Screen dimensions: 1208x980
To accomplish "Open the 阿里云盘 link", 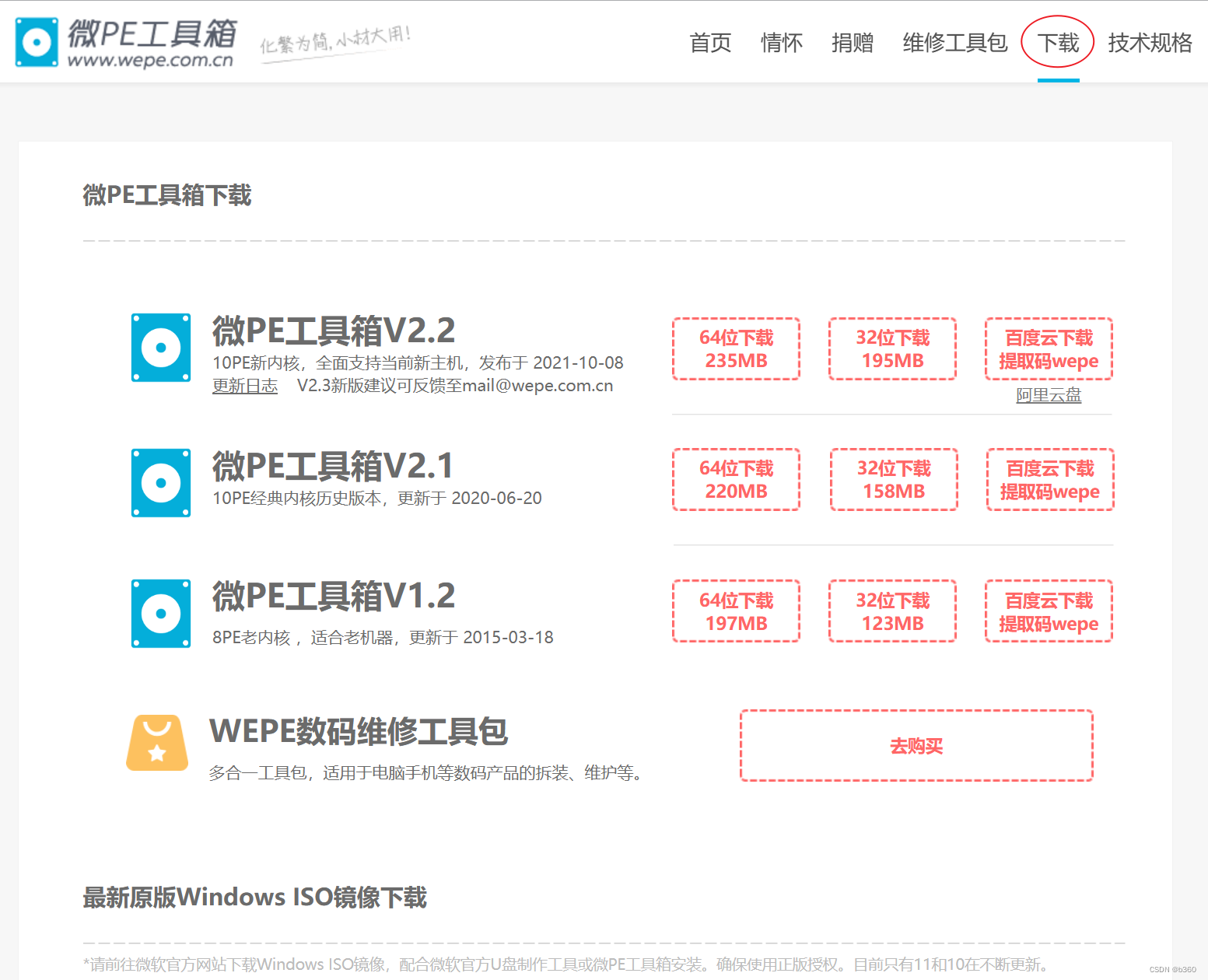I will pos(1049,395).
